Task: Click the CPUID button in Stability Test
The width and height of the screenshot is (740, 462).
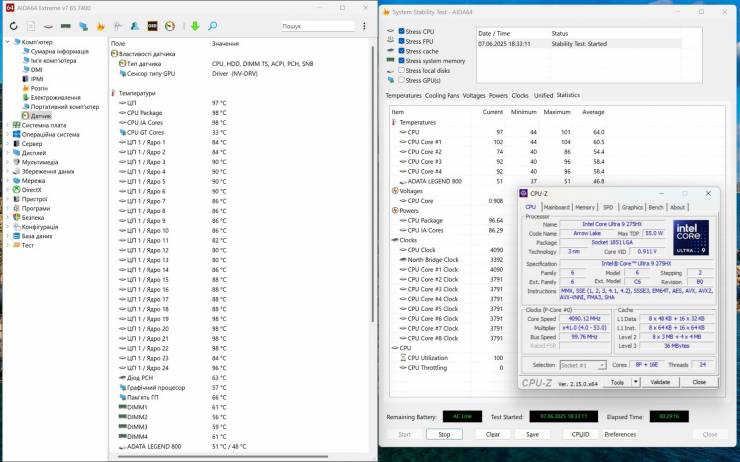Action: [580, 434]
